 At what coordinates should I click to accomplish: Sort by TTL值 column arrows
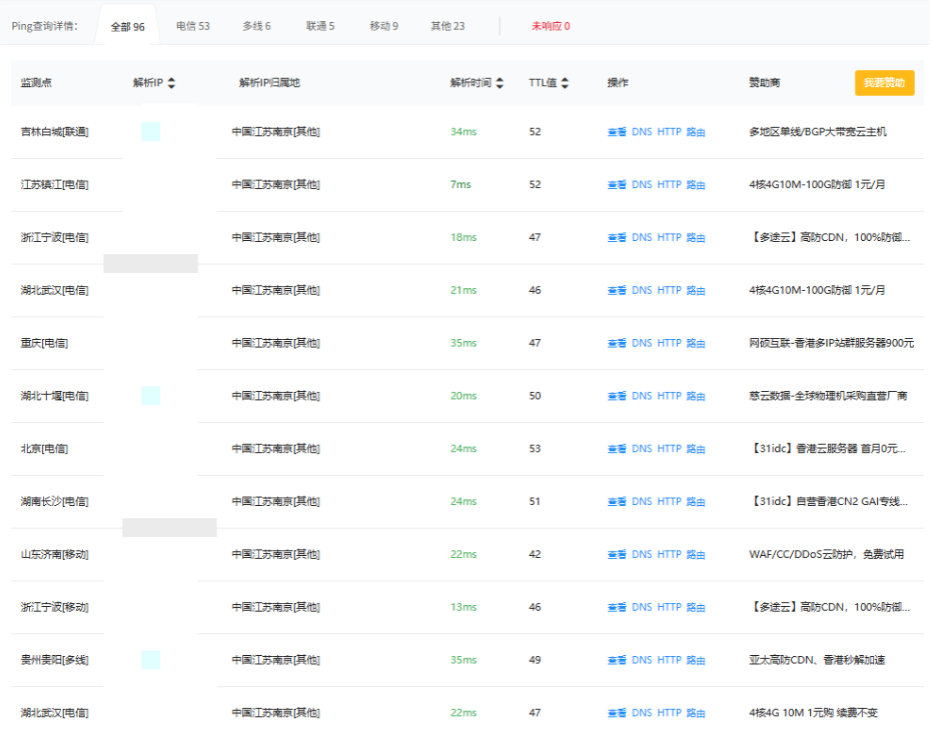(x=565, y=83)
